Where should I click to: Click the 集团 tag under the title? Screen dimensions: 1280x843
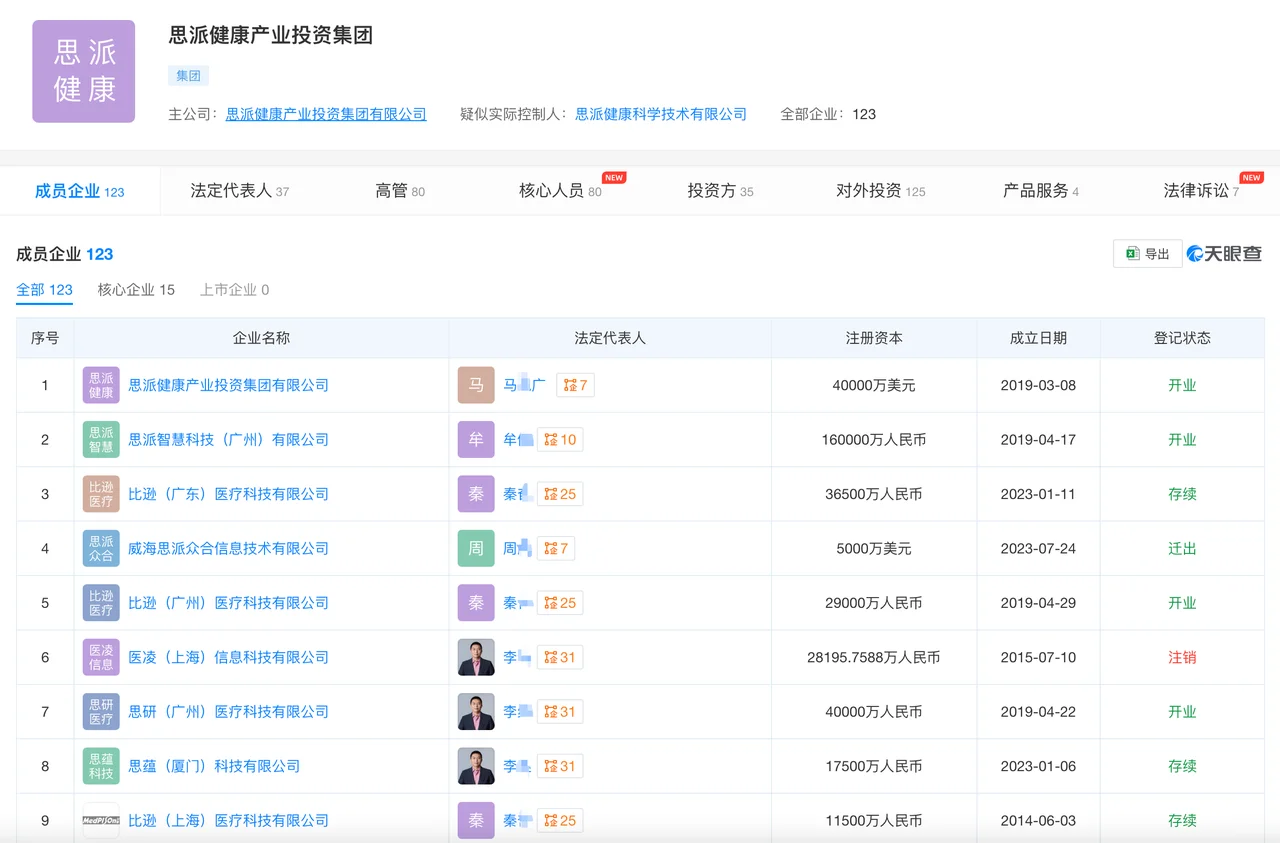click(188, 76)
